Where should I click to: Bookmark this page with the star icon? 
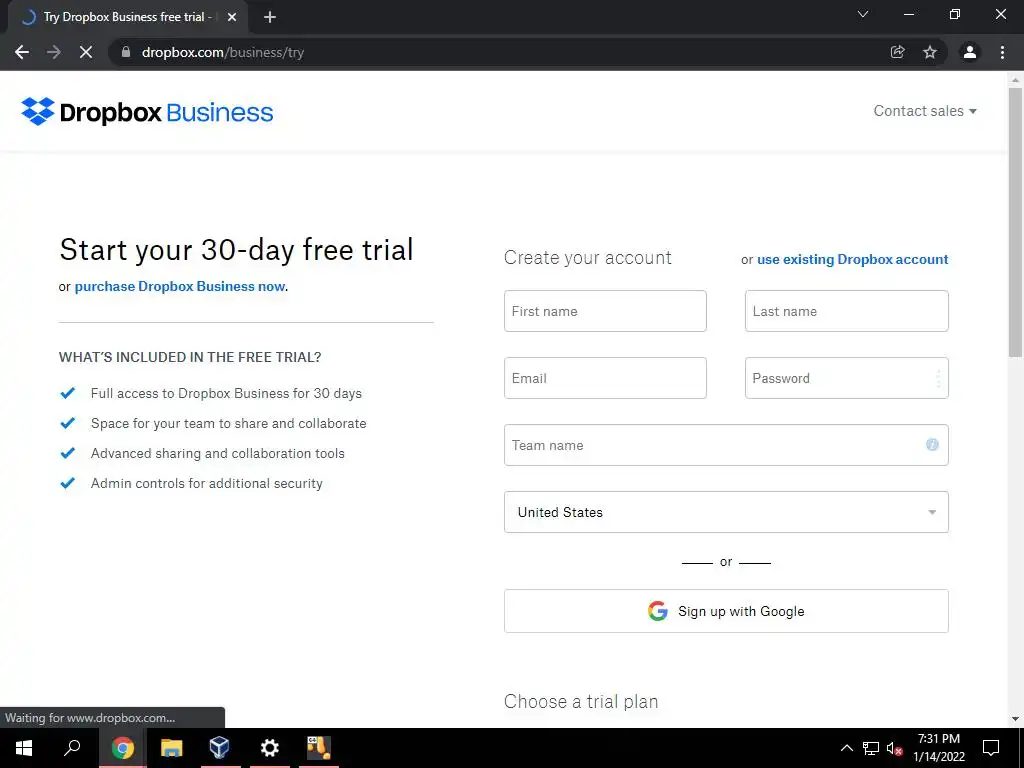coord(930,52)
